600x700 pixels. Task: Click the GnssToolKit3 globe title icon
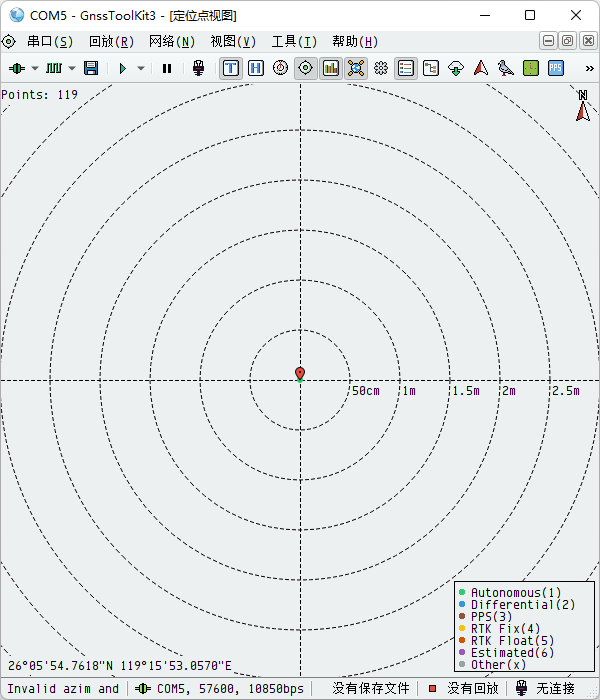[17, 15]
